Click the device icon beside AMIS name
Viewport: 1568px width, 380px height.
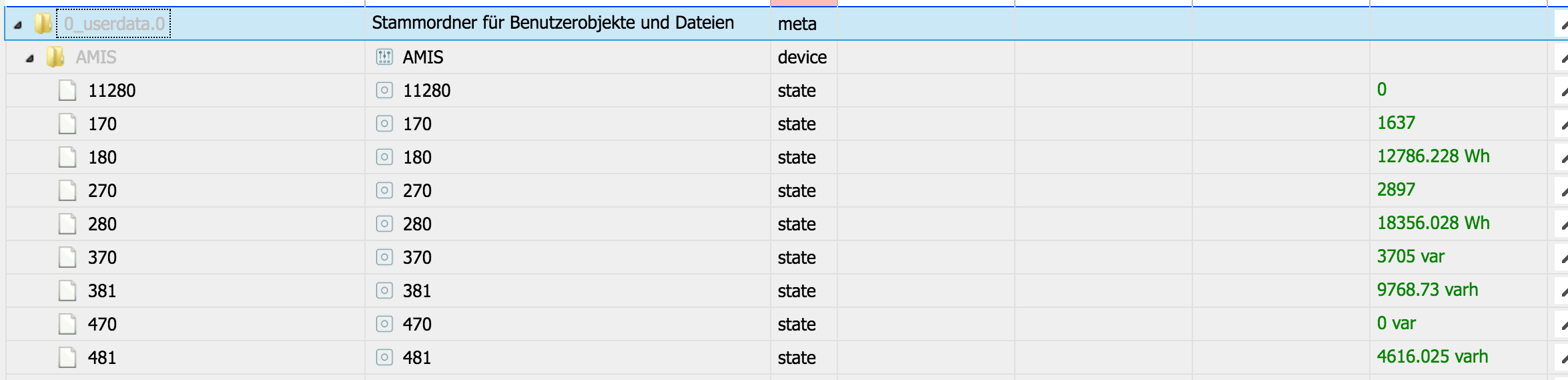point(384,57)
